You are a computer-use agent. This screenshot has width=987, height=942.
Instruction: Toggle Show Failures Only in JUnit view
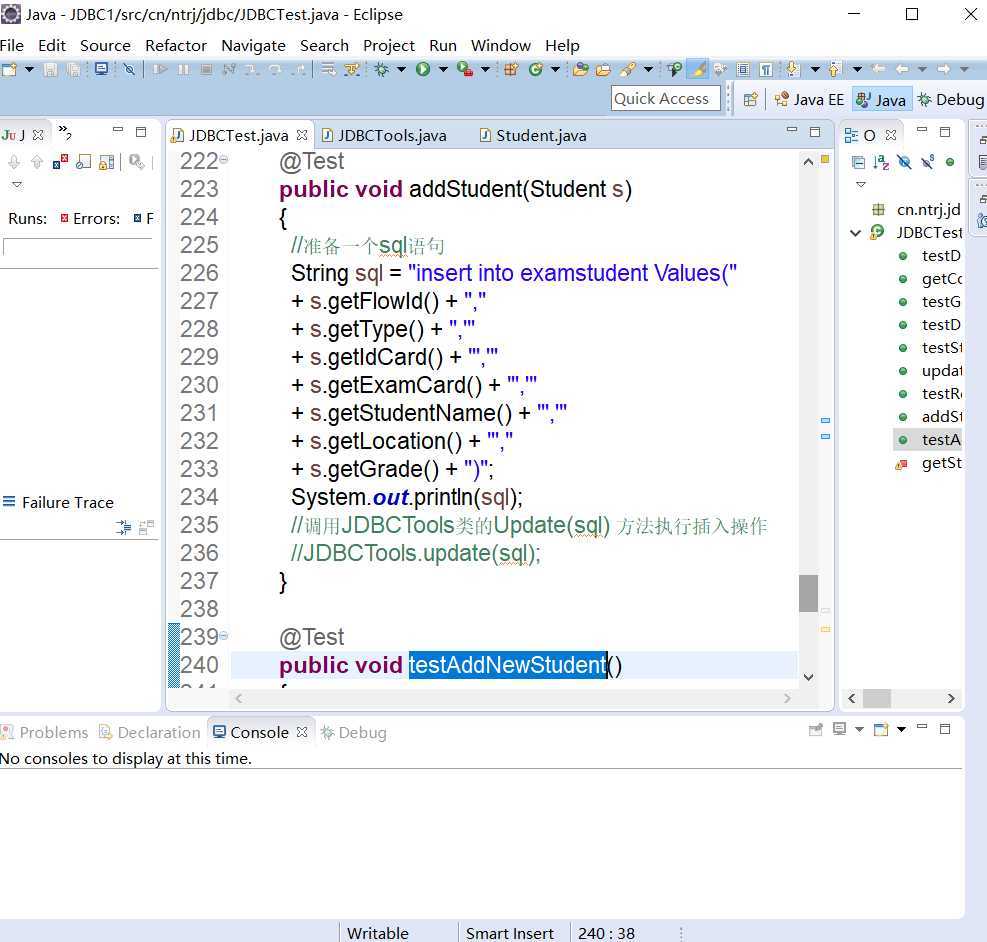(x=60, y=163)
